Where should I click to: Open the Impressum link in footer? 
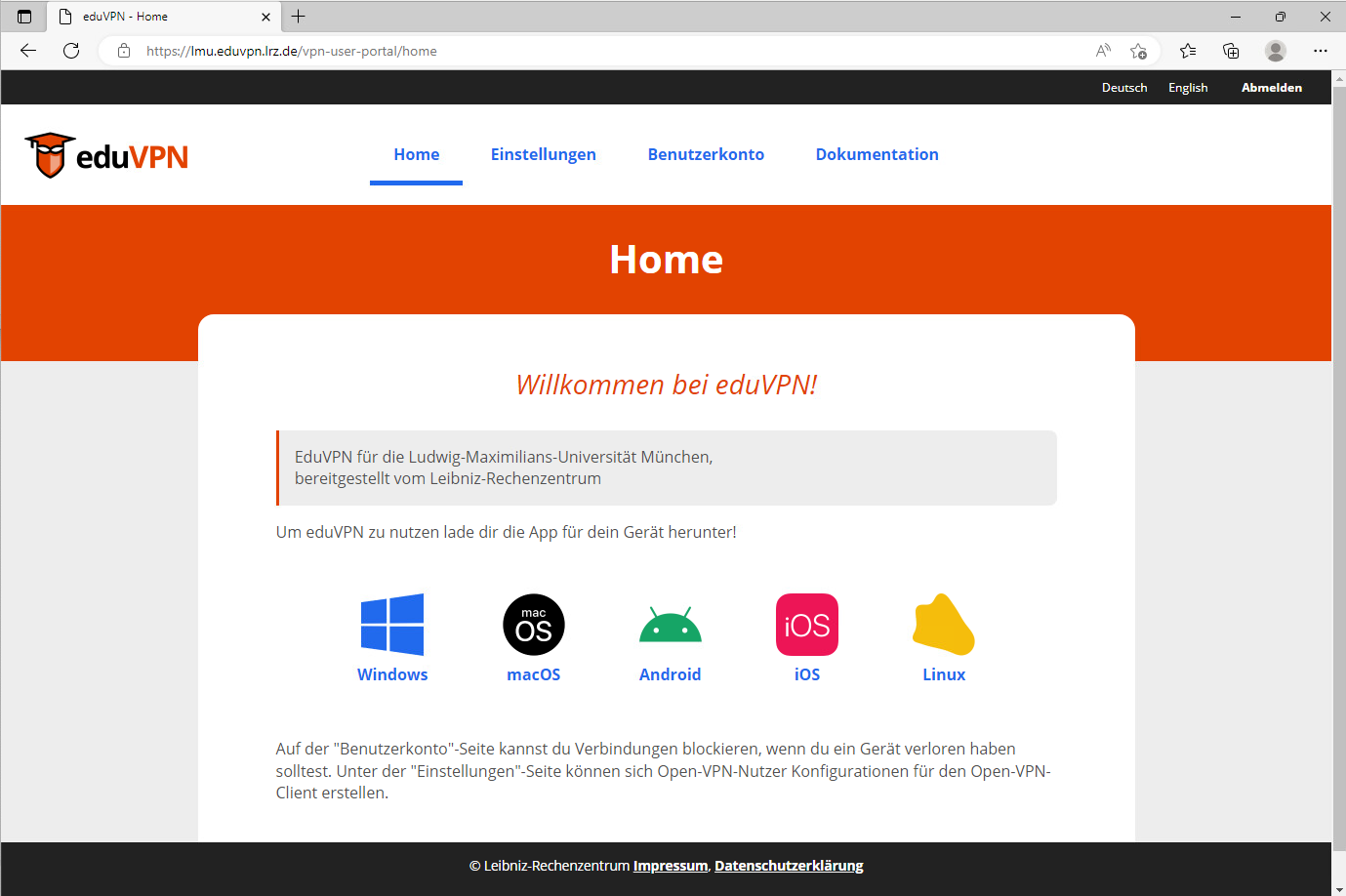click(x=671, y=866)
